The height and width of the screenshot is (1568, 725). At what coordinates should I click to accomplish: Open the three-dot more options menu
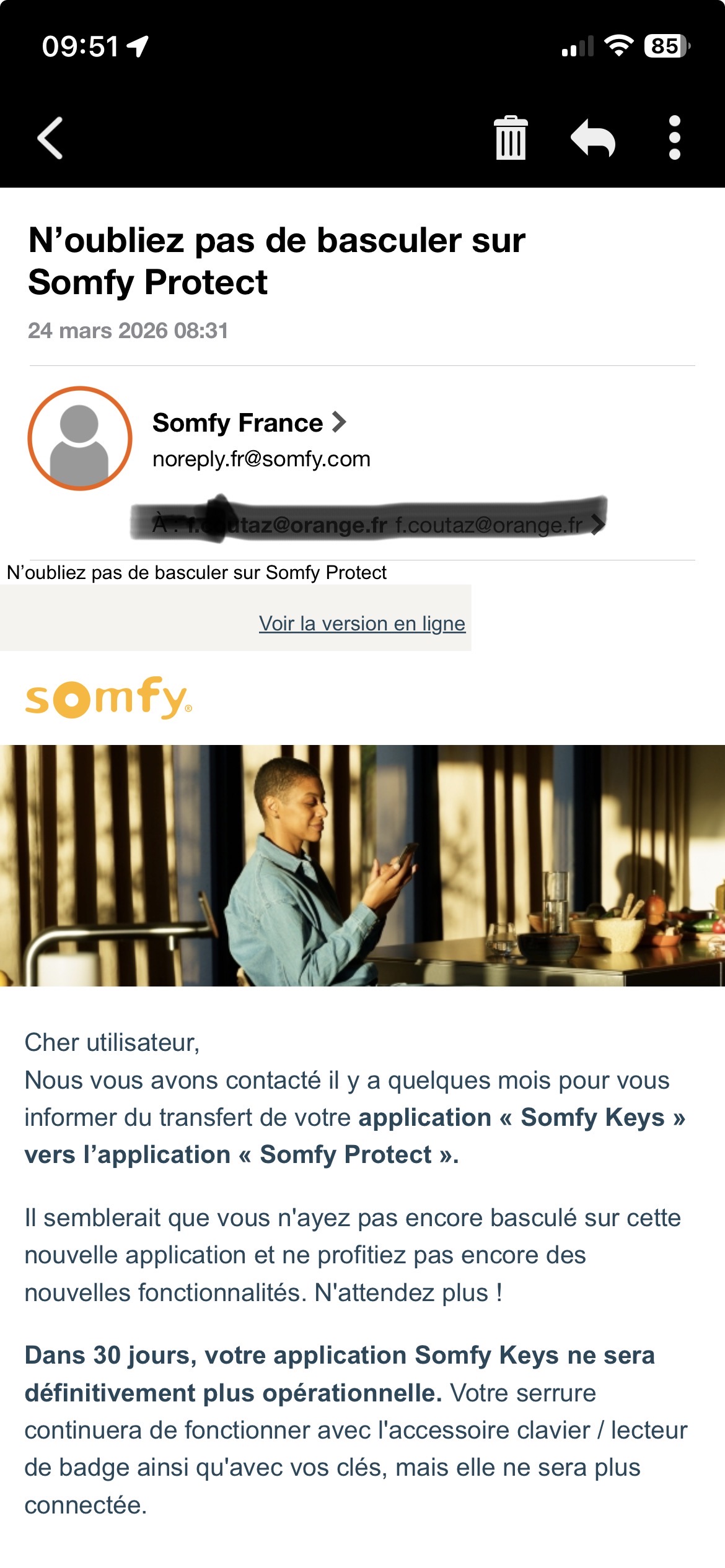[674, 137]
